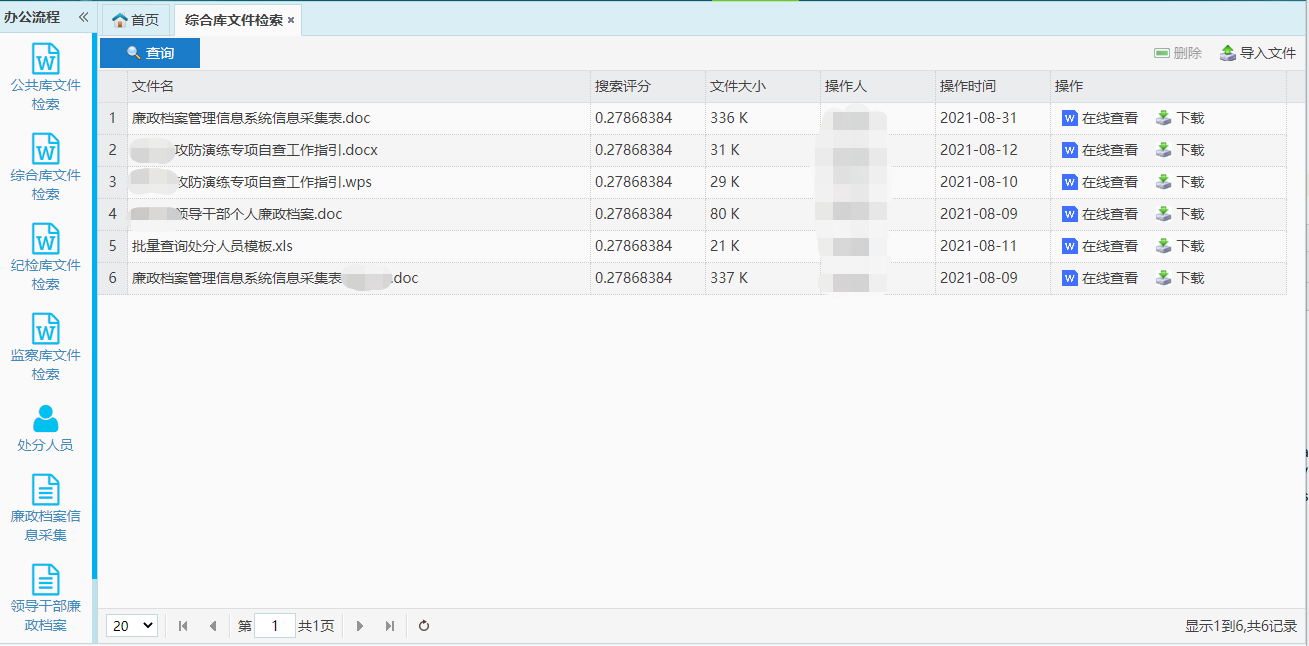Click the page number input field

(275, 626)
